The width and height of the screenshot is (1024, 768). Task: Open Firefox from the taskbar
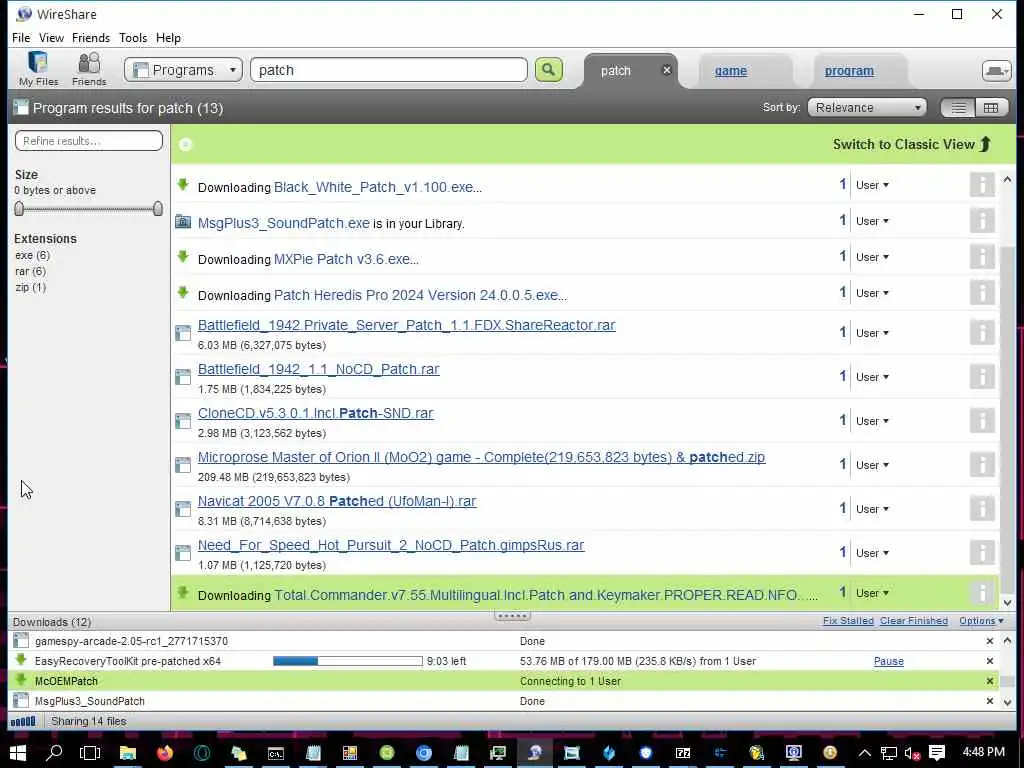[165, 752]
